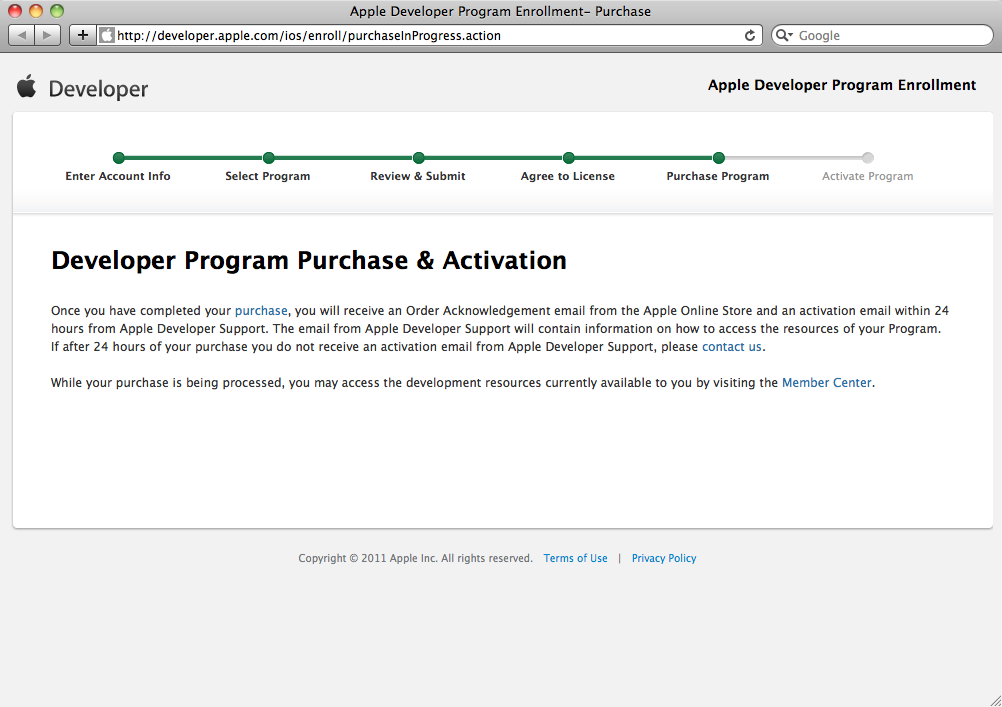Go back with the browser back arrow

pos(22,35)
